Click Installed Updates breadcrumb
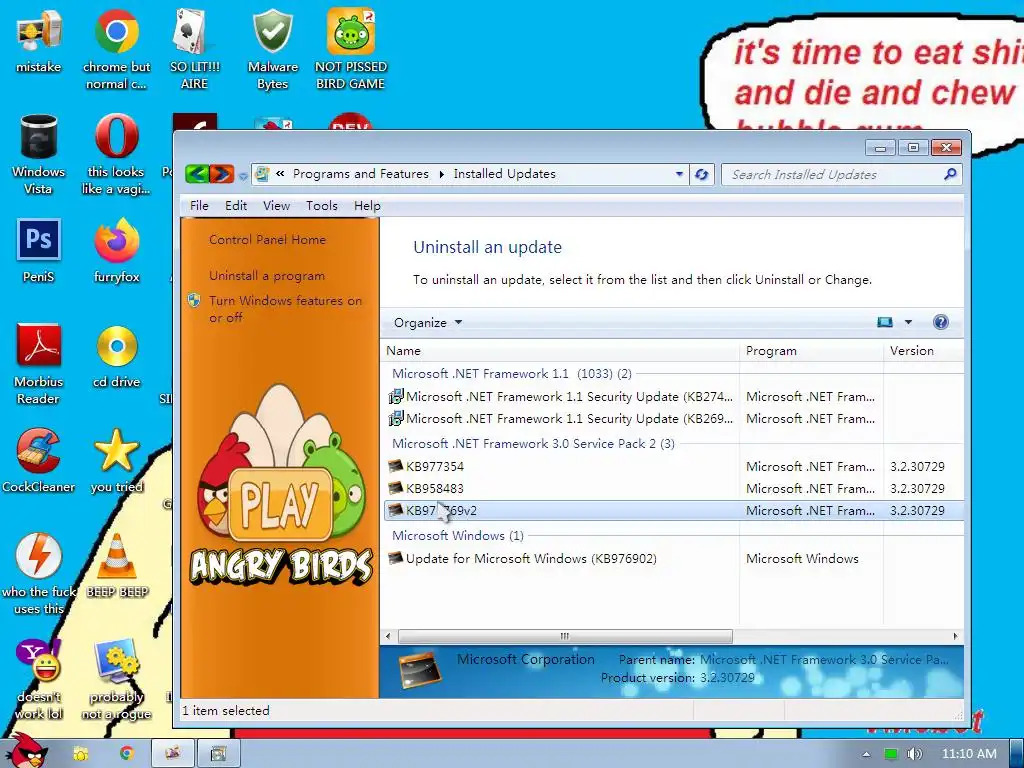Viewport: 1024px width, 768px height. click(x=504, y=174)
